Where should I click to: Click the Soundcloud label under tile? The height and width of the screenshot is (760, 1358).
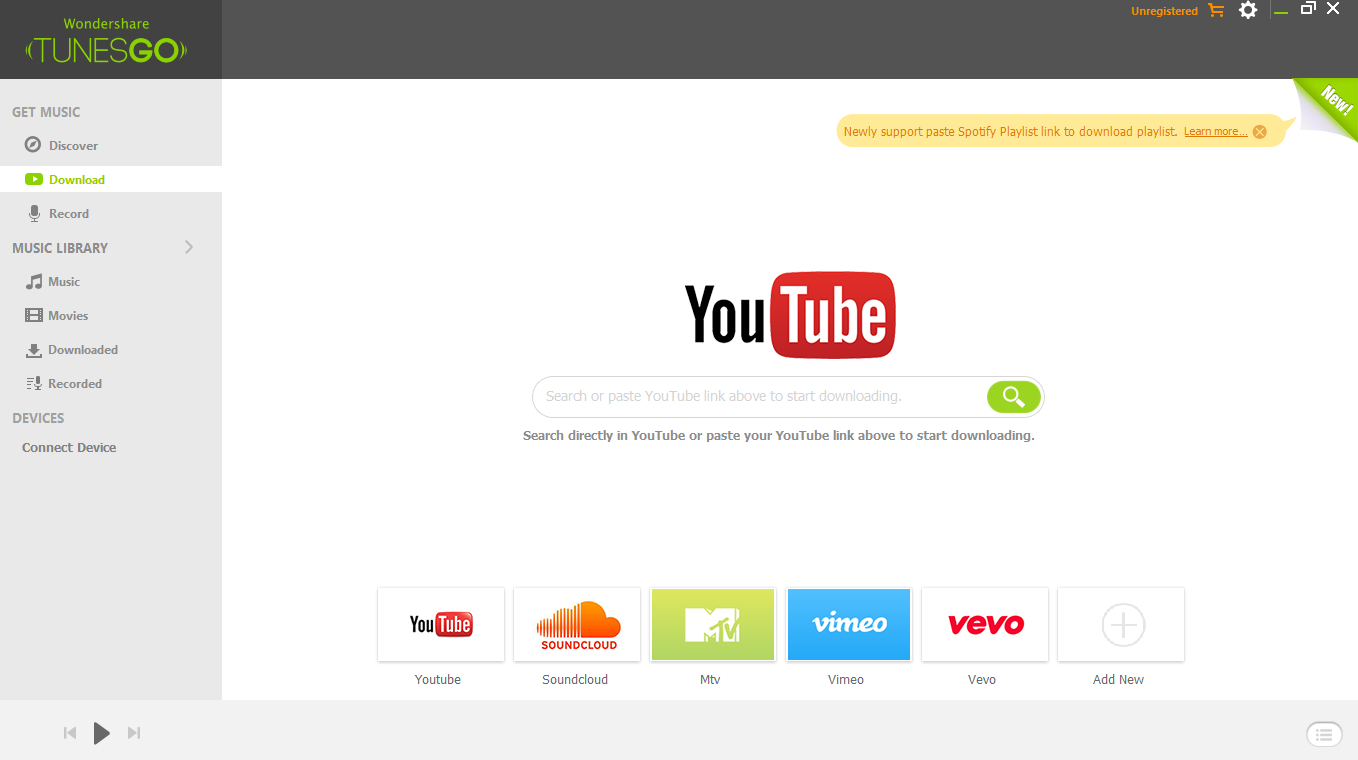pyautogui.click(x=575, y=680)
